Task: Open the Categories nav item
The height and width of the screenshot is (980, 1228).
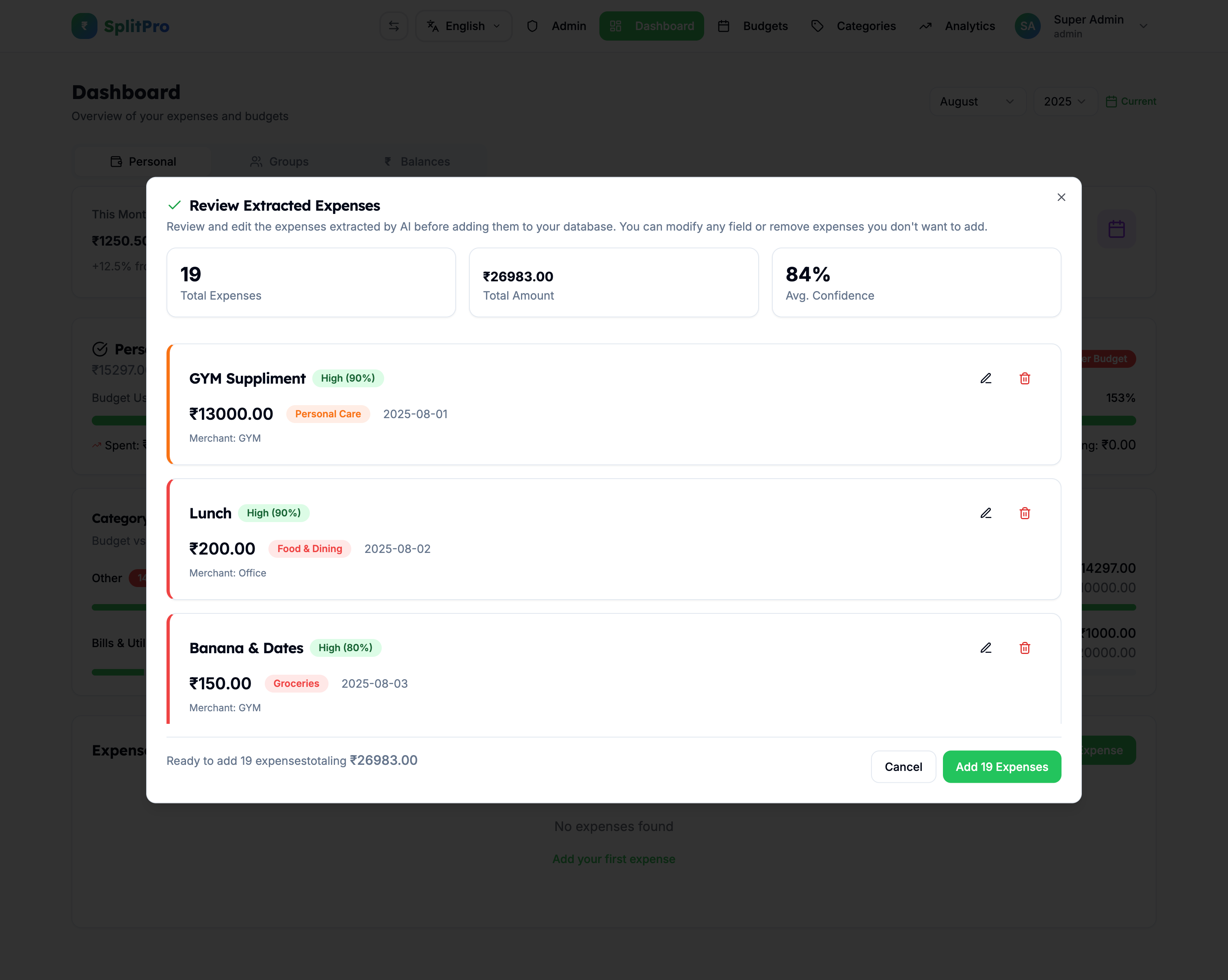Action: pos(853,26)
